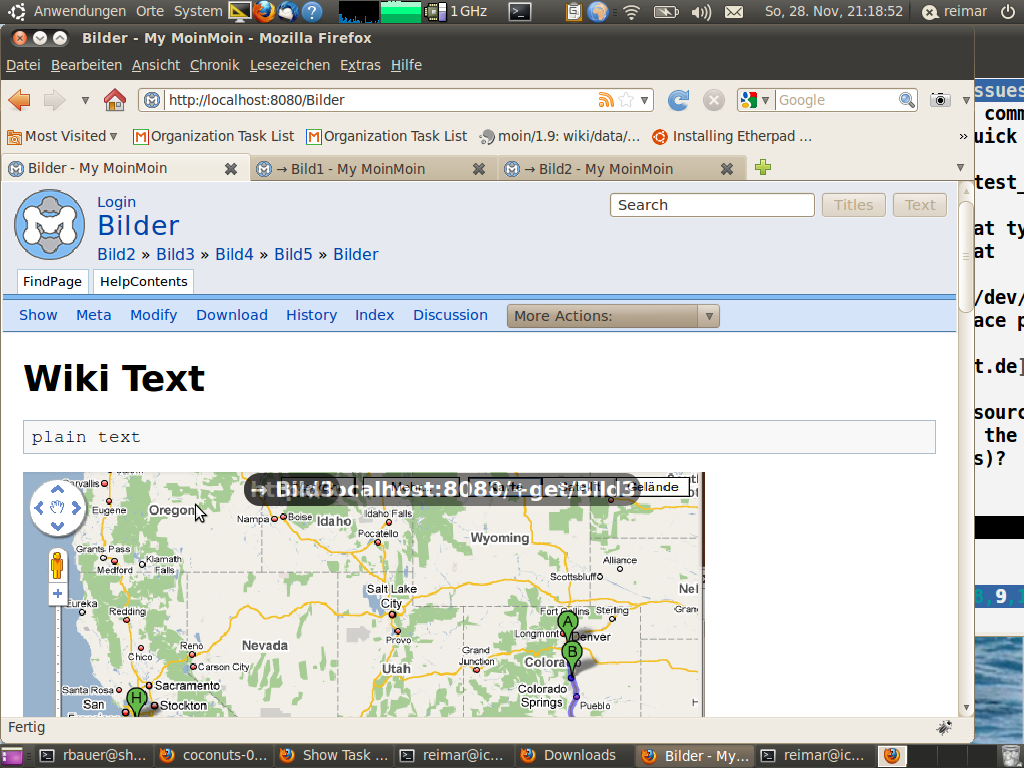Click the Firefox Home button
The width and height of the screenshot is (1024, 768).
(x=115, y=100)
